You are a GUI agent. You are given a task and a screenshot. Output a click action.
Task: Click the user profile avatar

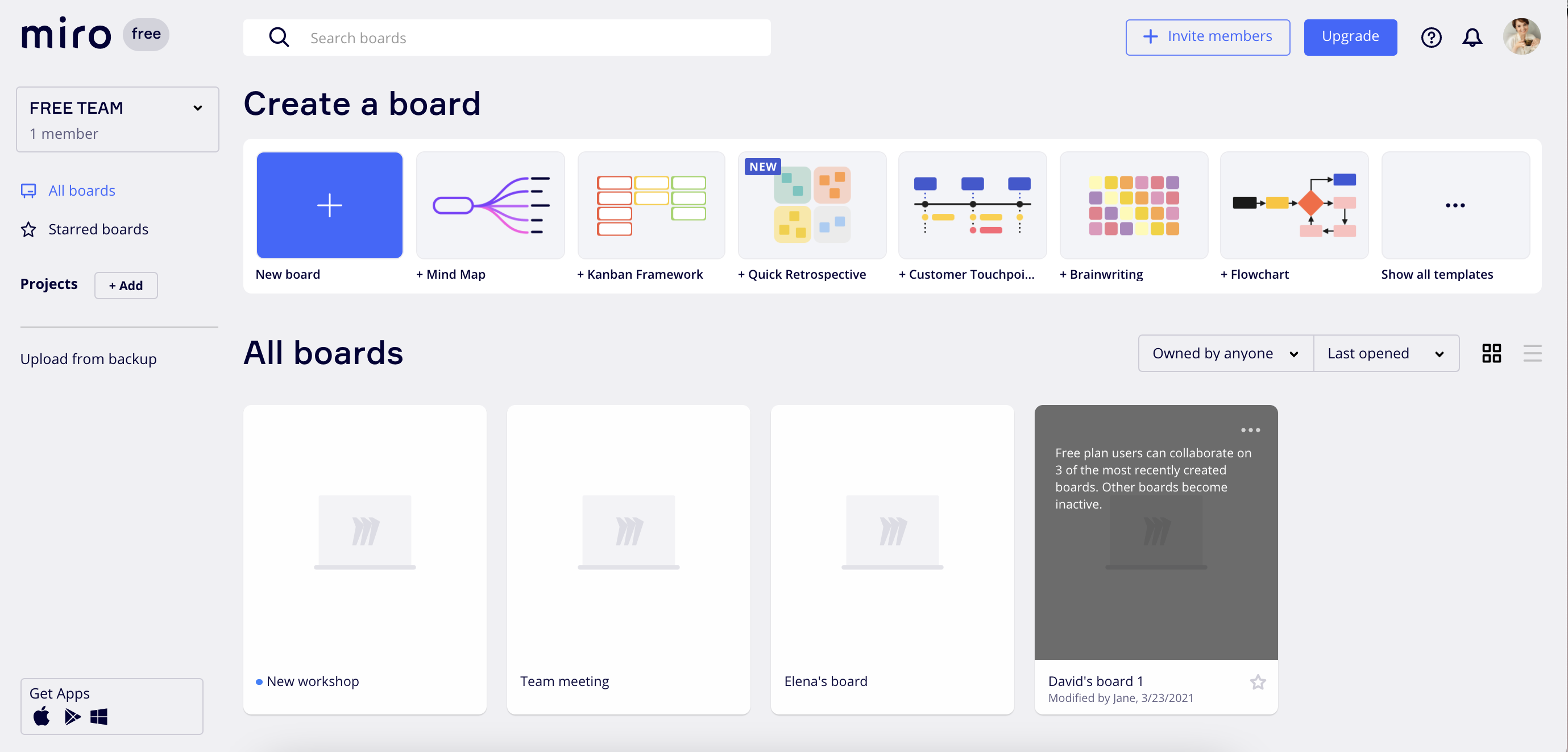[x=1521, y=36]
